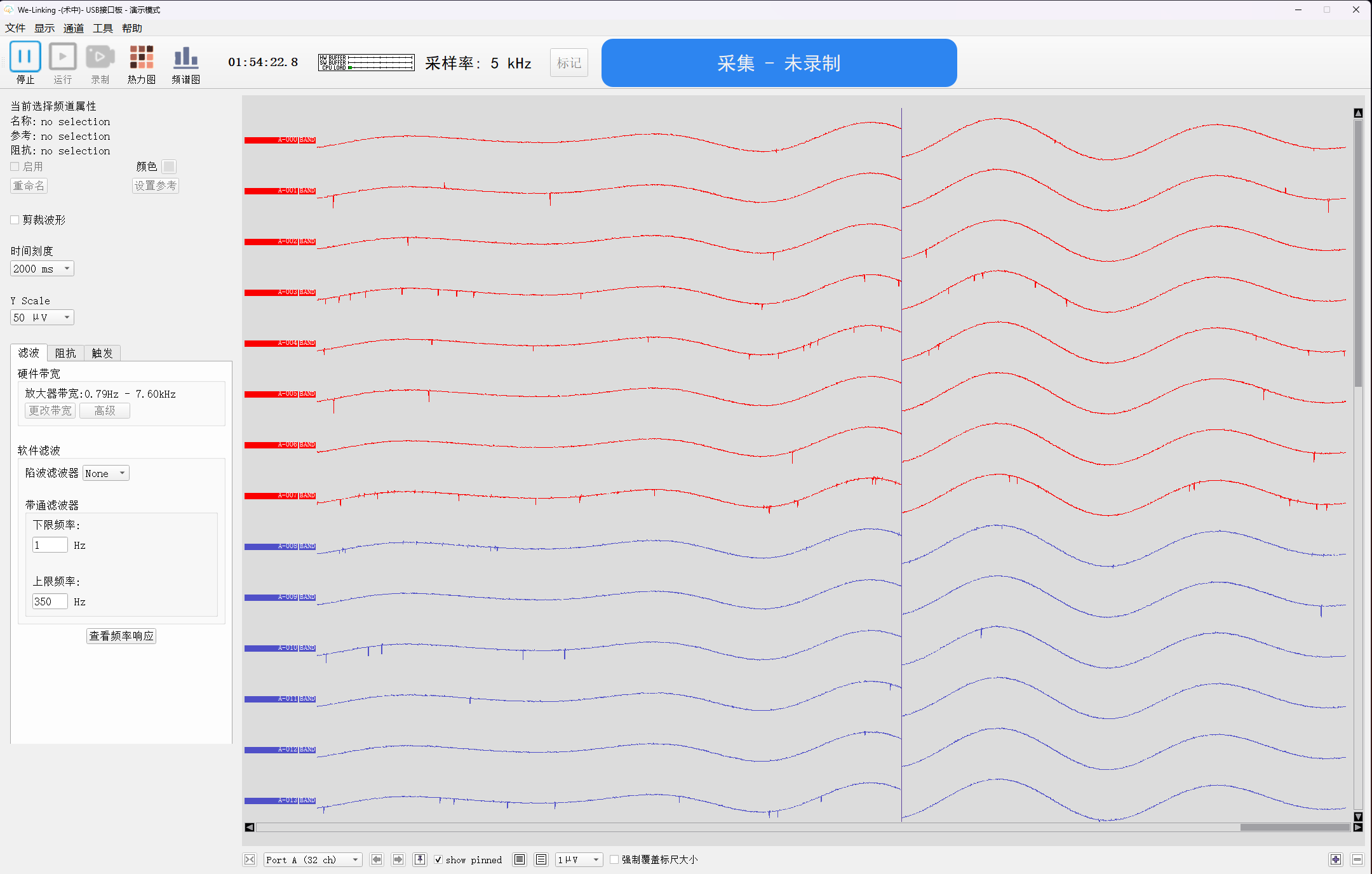
Task: Open the Port A (32 ch) dropdown
Action: [x=313, y=859]
